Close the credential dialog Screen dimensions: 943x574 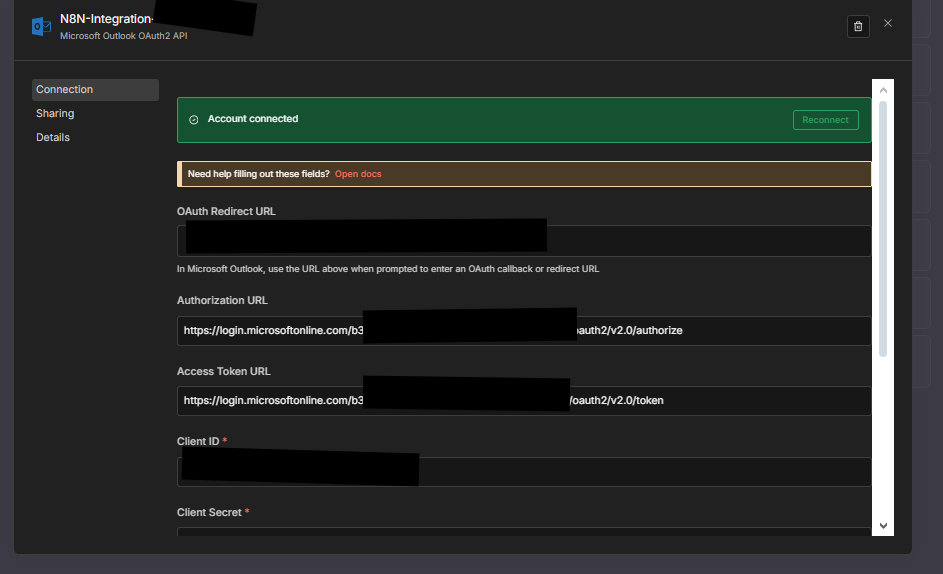[888, 23]
